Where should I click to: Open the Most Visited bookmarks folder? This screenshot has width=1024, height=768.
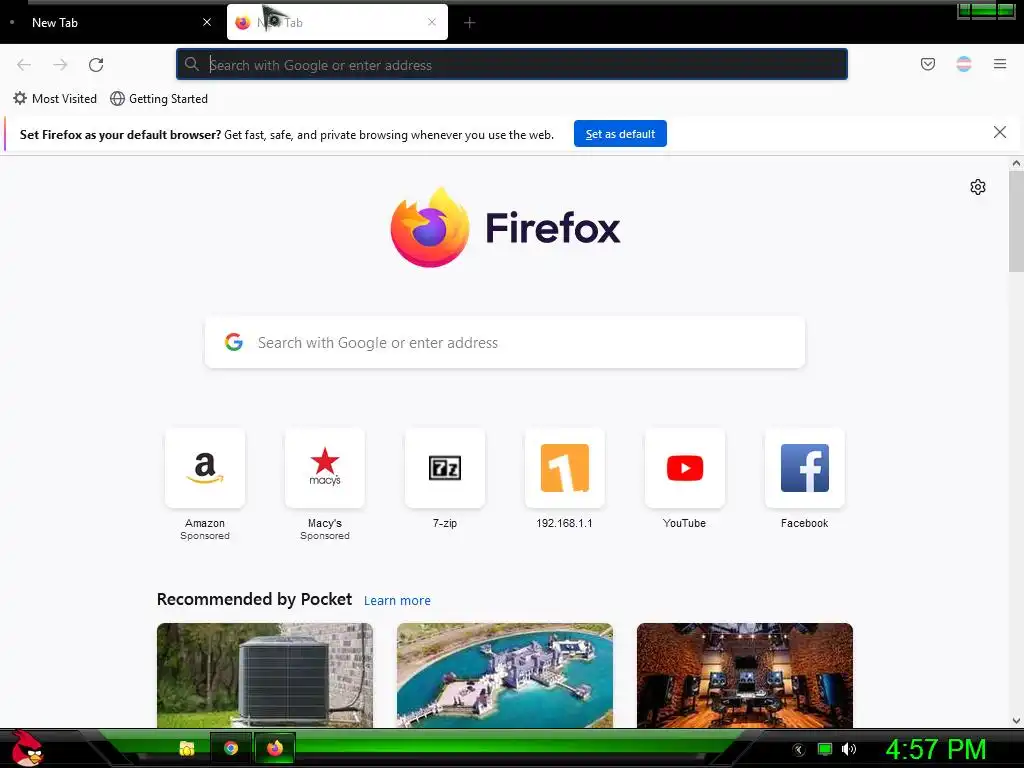pos(55,99)
